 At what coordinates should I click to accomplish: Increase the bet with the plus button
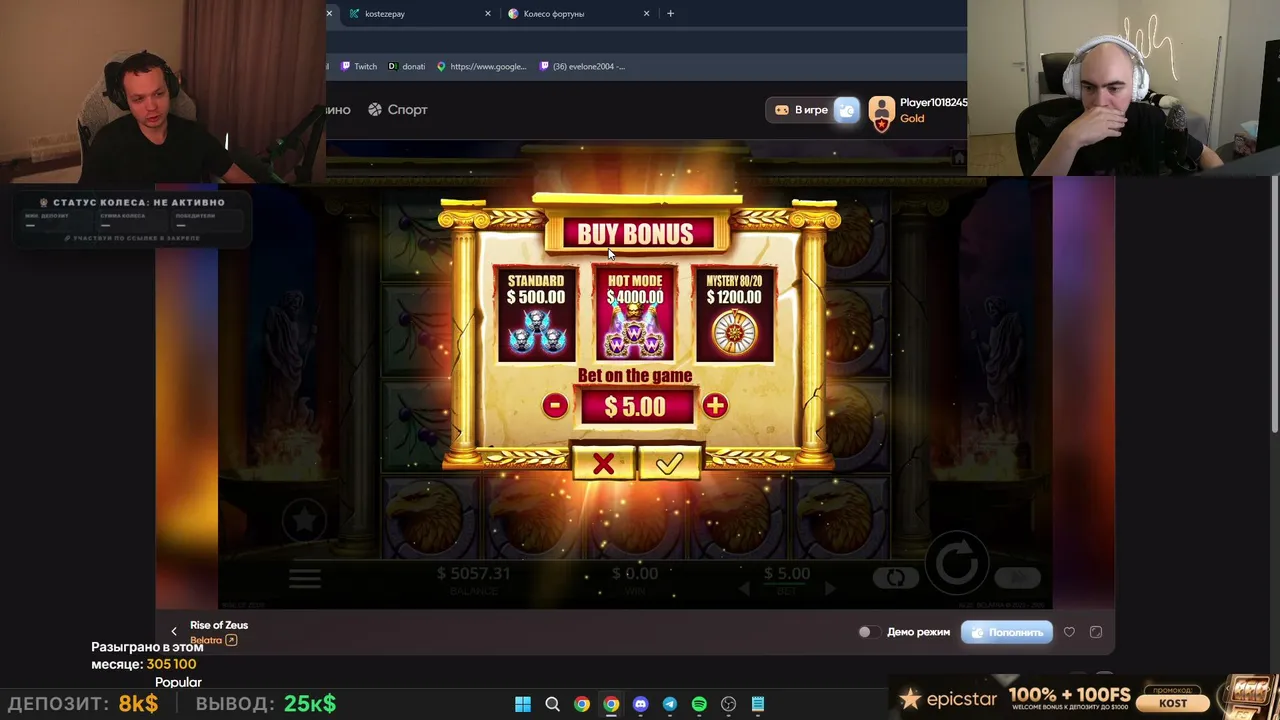pyautogui.click(x=714, y=405)
